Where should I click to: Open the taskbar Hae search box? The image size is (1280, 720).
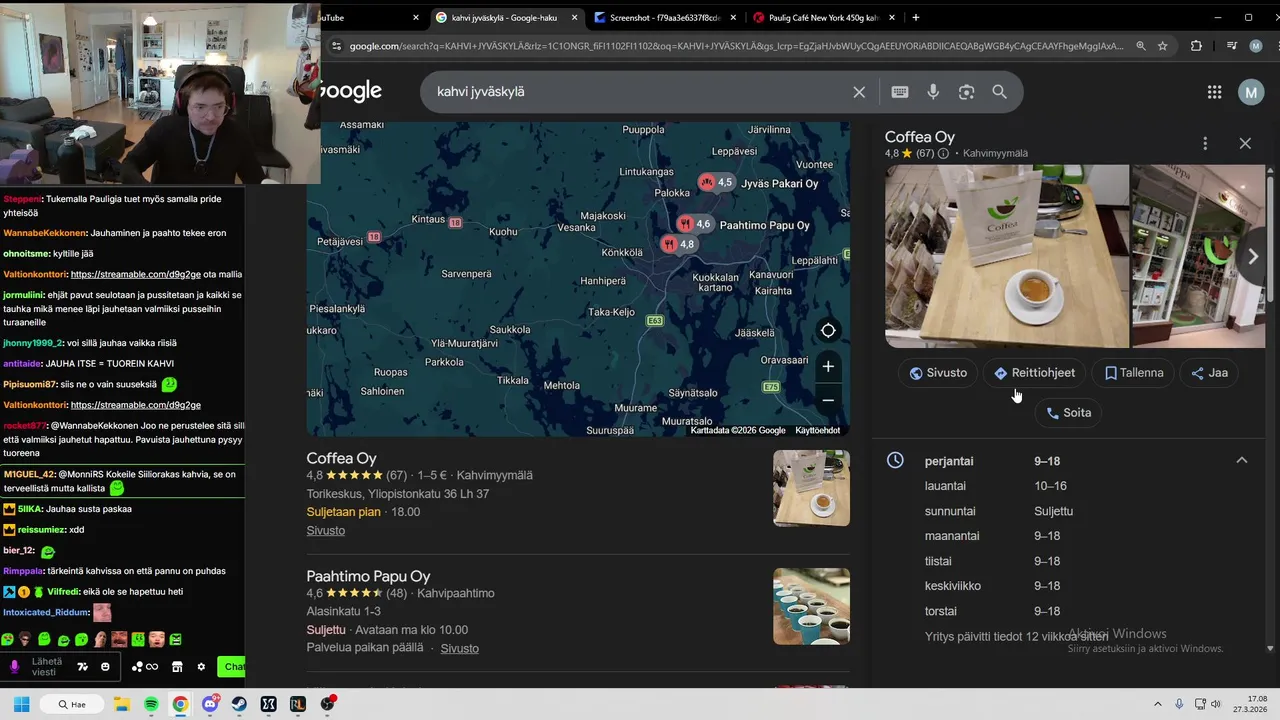point(72,704)
